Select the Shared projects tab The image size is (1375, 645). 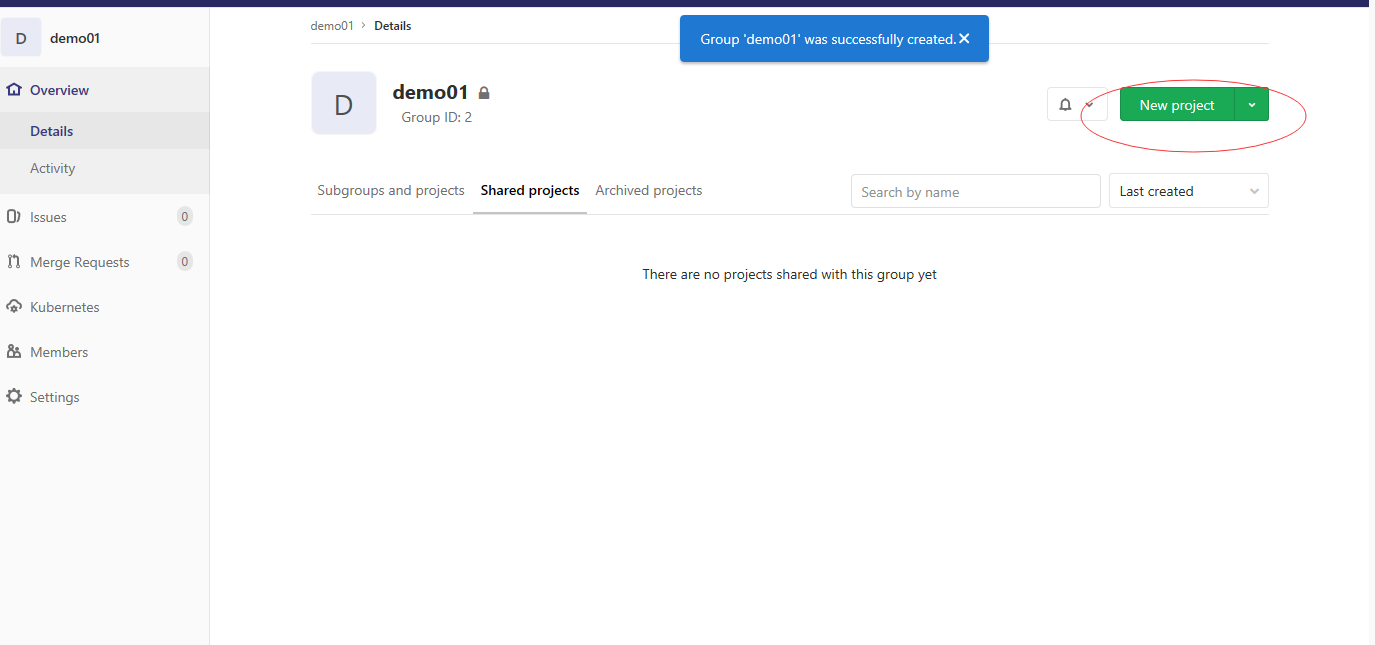(530, 190)
